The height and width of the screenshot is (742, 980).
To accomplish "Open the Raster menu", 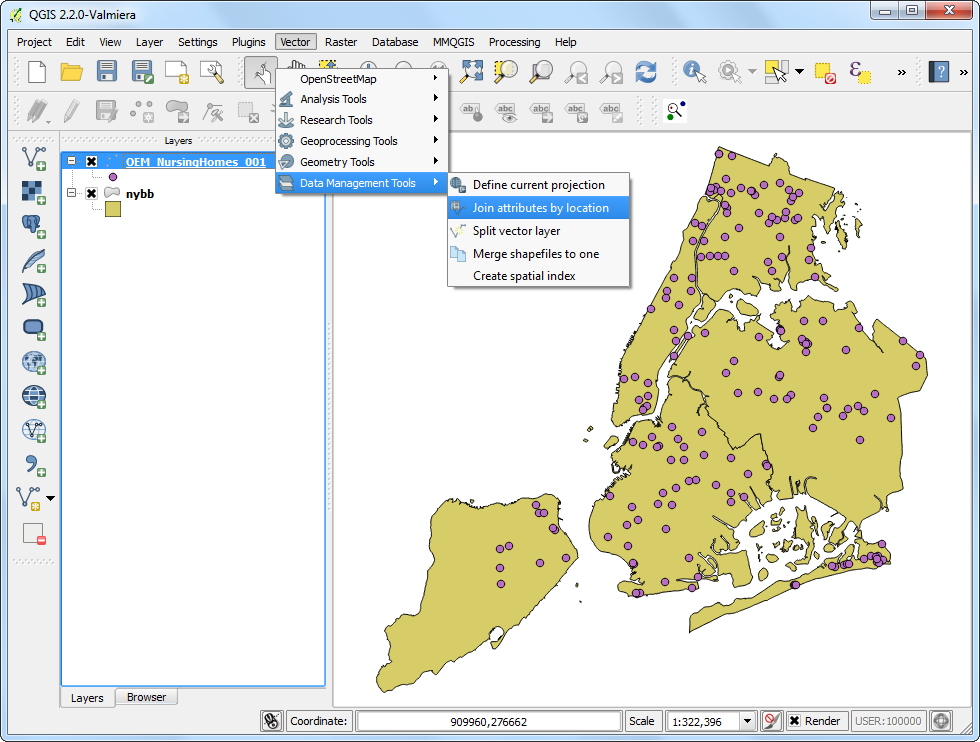I will click(x=341, y=42).
